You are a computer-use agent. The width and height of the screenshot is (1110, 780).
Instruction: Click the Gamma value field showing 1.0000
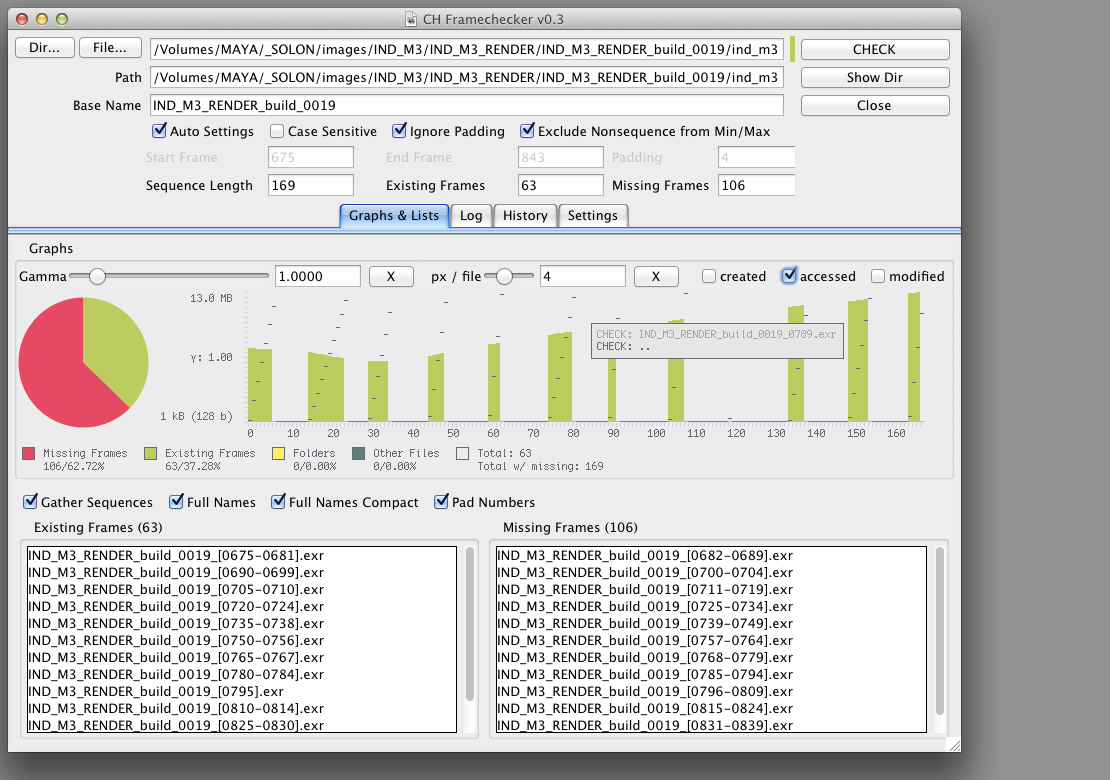317,276
